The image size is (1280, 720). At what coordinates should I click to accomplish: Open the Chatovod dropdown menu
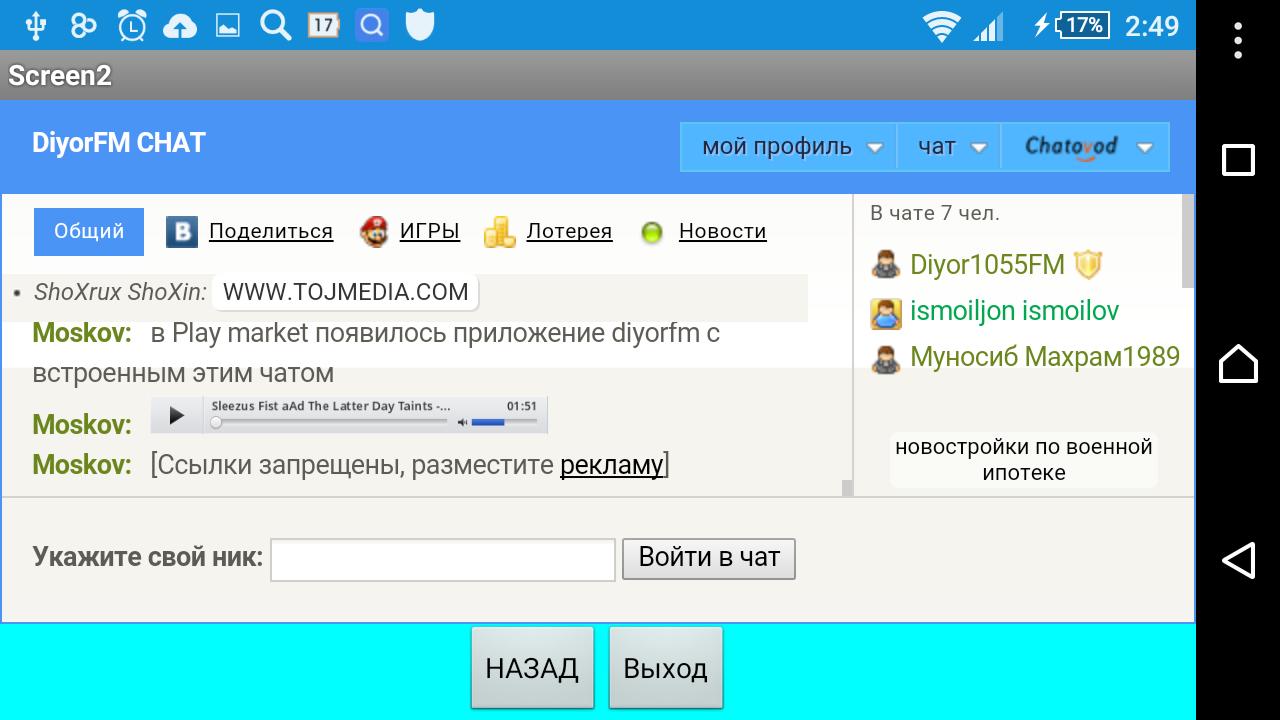tap(1085, 147)
